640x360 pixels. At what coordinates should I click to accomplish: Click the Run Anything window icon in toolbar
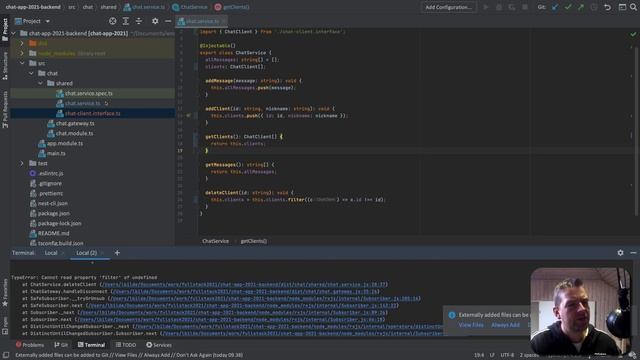click(x=622, y=7)
